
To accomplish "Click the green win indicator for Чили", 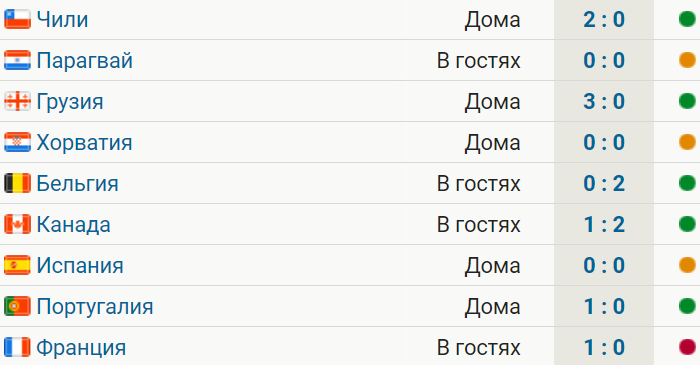I will [x=688, y=19].
